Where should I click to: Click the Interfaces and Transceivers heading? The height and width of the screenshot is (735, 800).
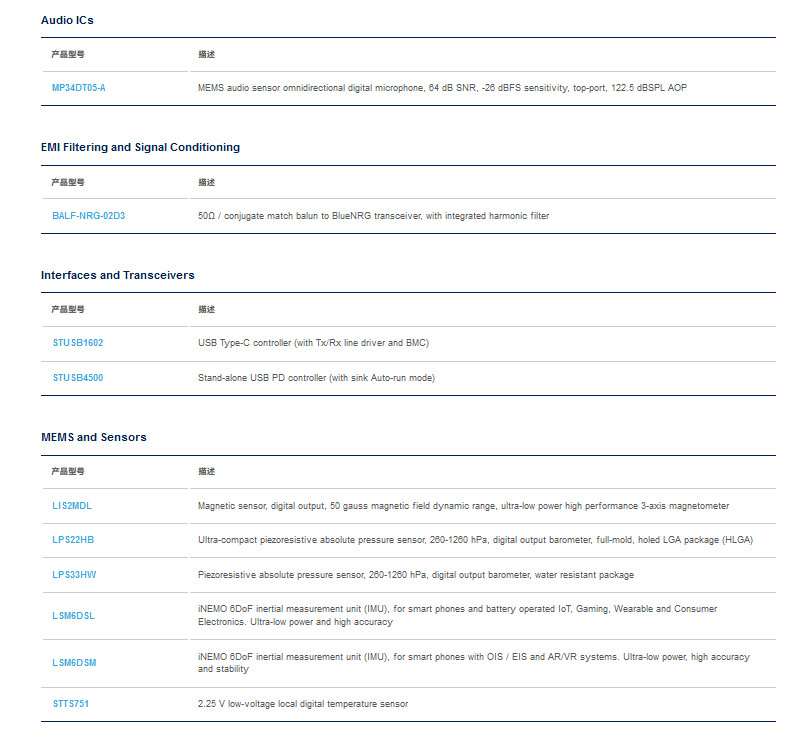pos(118,275)
